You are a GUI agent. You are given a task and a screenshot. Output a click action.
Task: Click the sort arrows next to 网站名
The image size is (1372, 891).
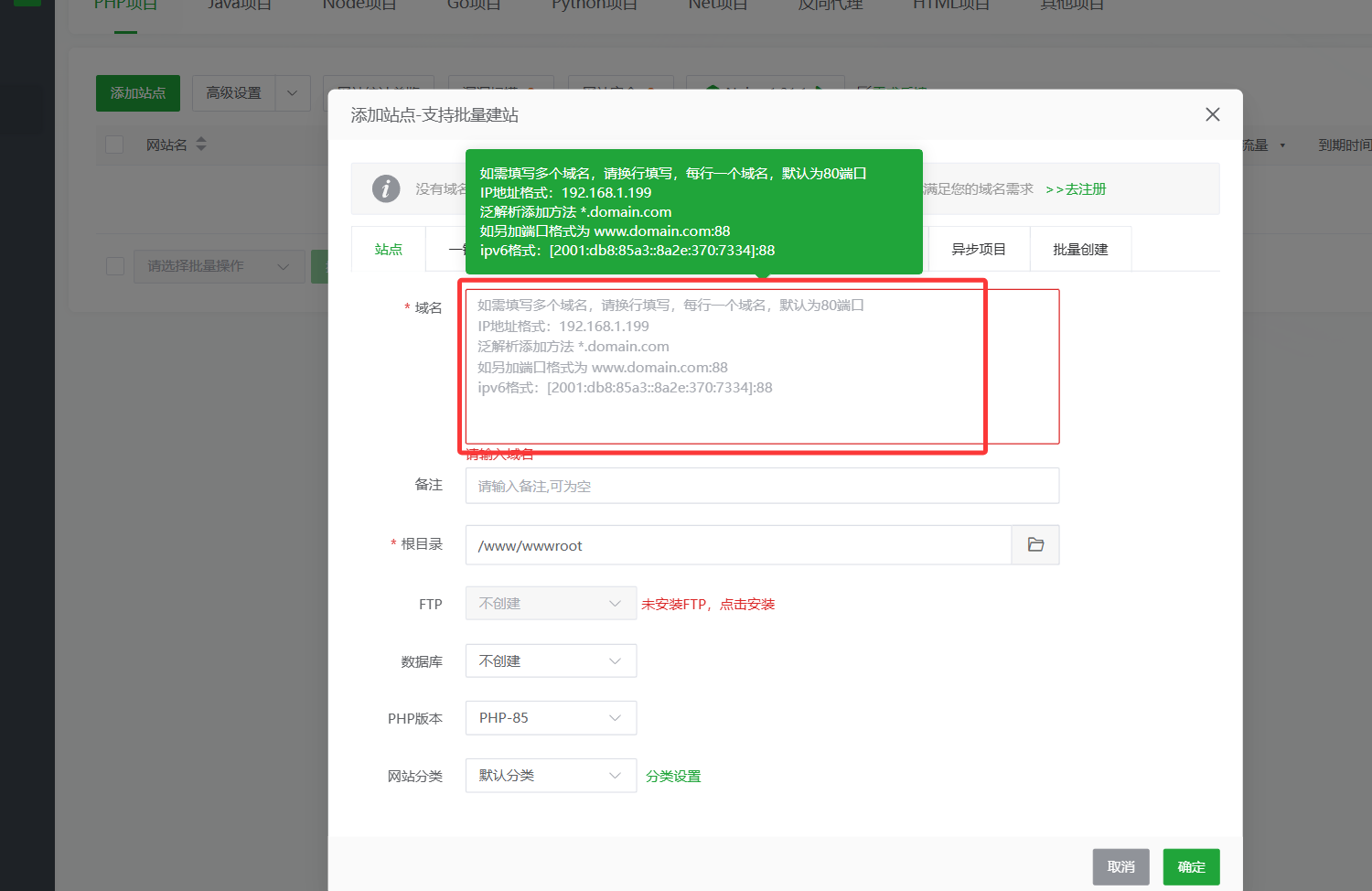tap(201, 145)
